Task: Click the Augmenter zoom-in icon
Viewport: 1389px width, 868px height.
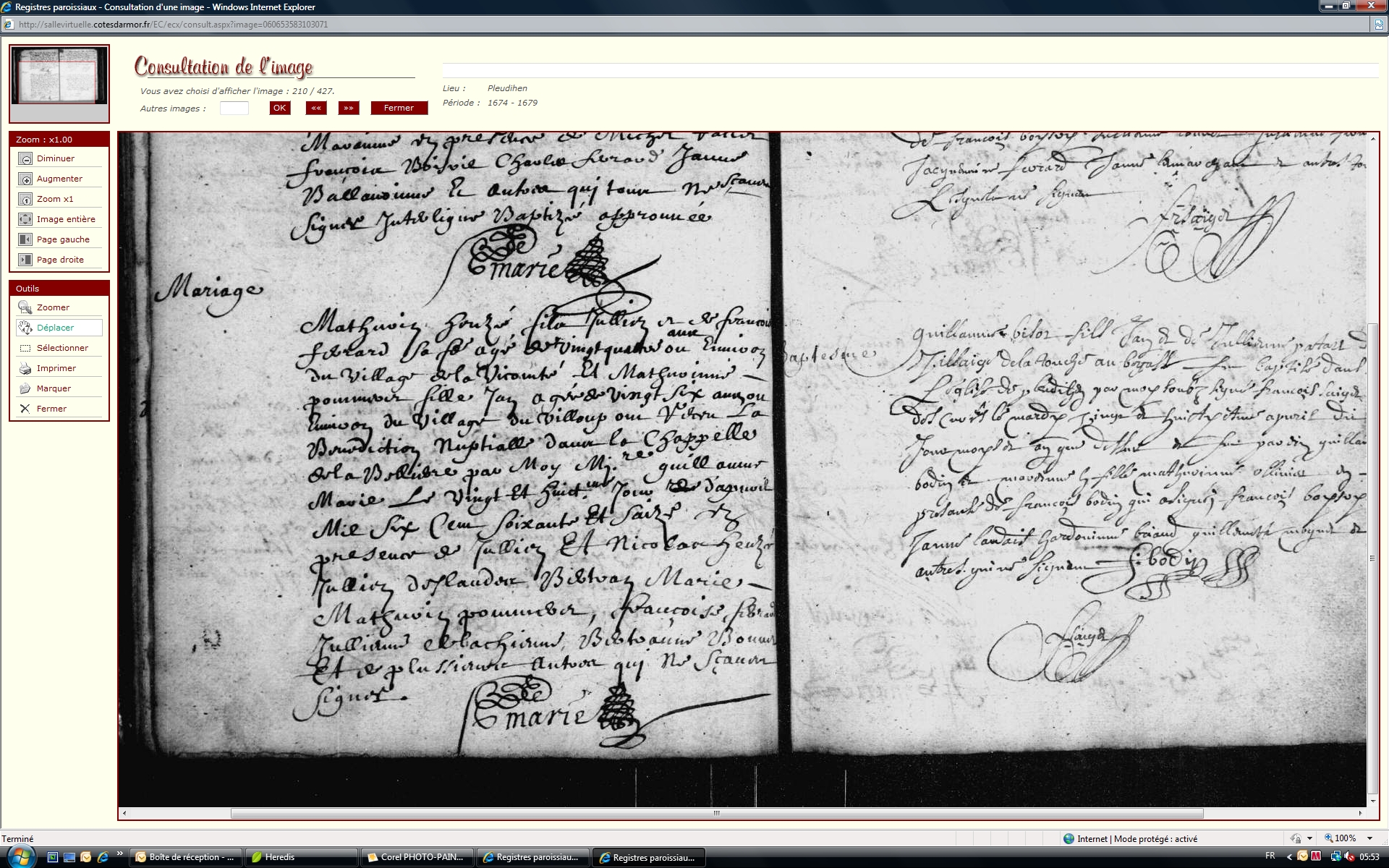Action: (25, 179)
